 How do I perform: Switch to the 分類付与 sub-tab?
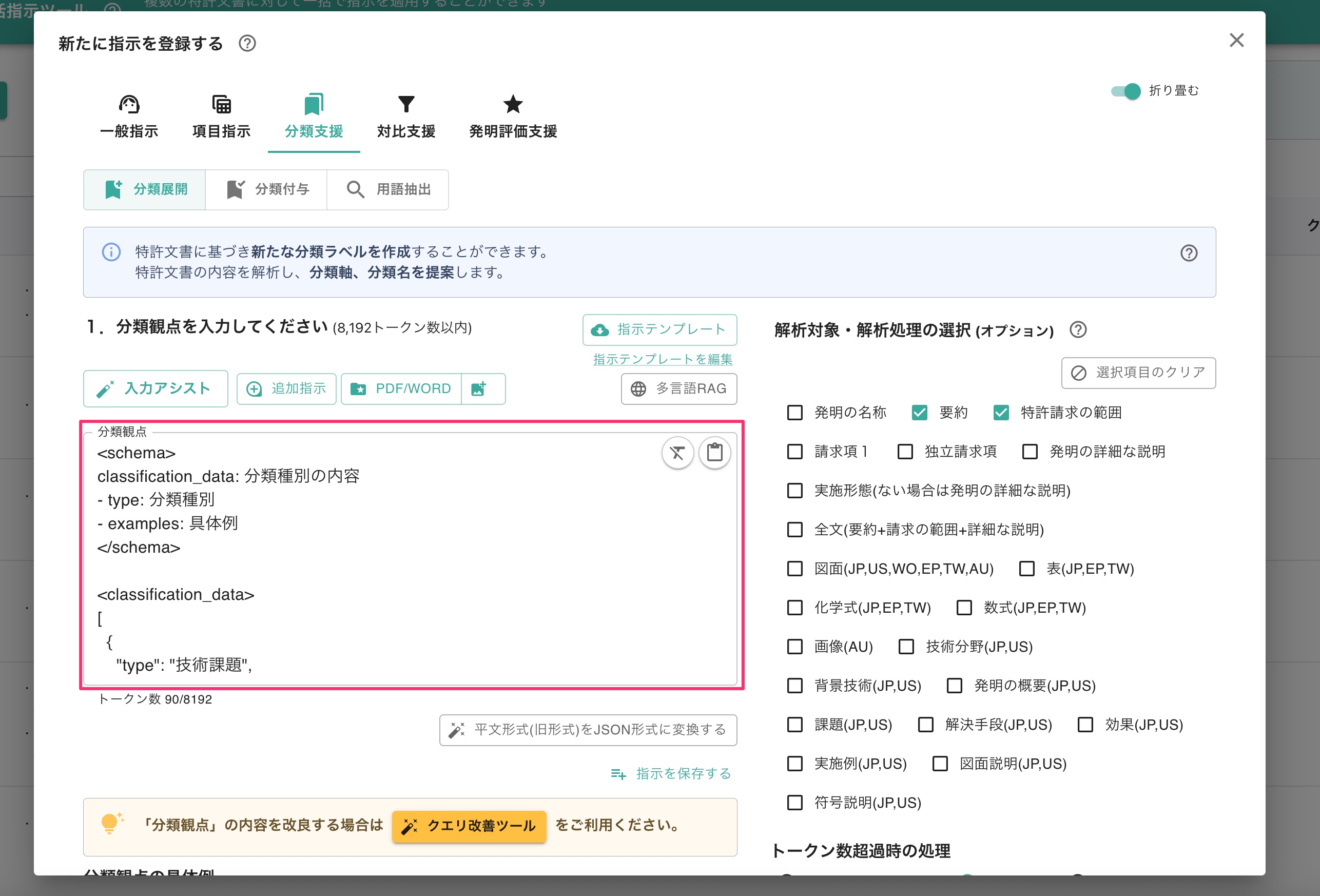point(266,190)
